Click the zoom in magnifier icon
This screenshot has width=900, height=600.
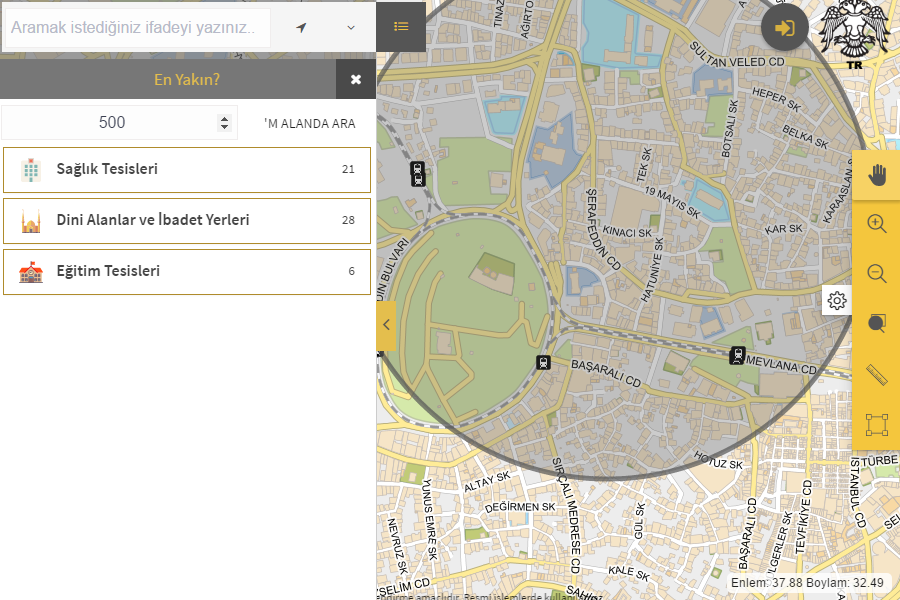876,224
